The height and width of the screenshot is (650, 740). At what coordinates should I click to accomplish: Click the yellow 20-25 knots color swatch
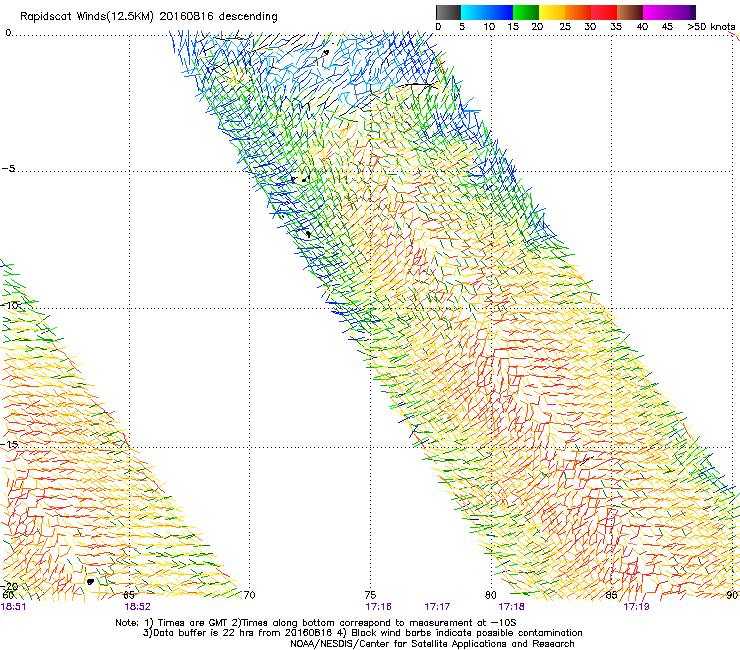552,12
